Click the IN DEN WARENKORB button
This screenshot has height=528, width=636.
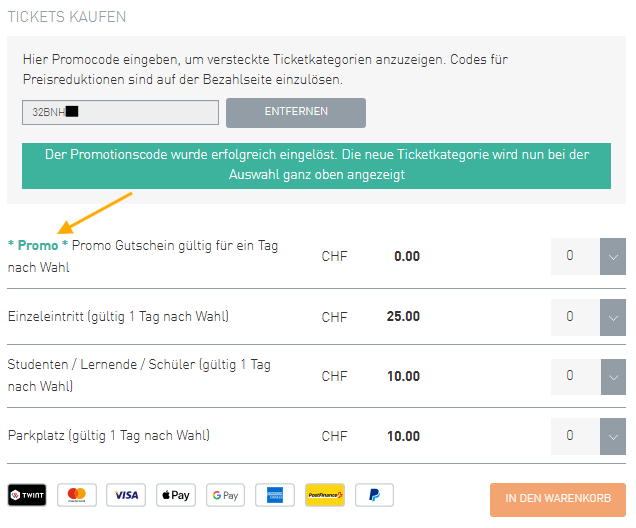tap(557, 499)
